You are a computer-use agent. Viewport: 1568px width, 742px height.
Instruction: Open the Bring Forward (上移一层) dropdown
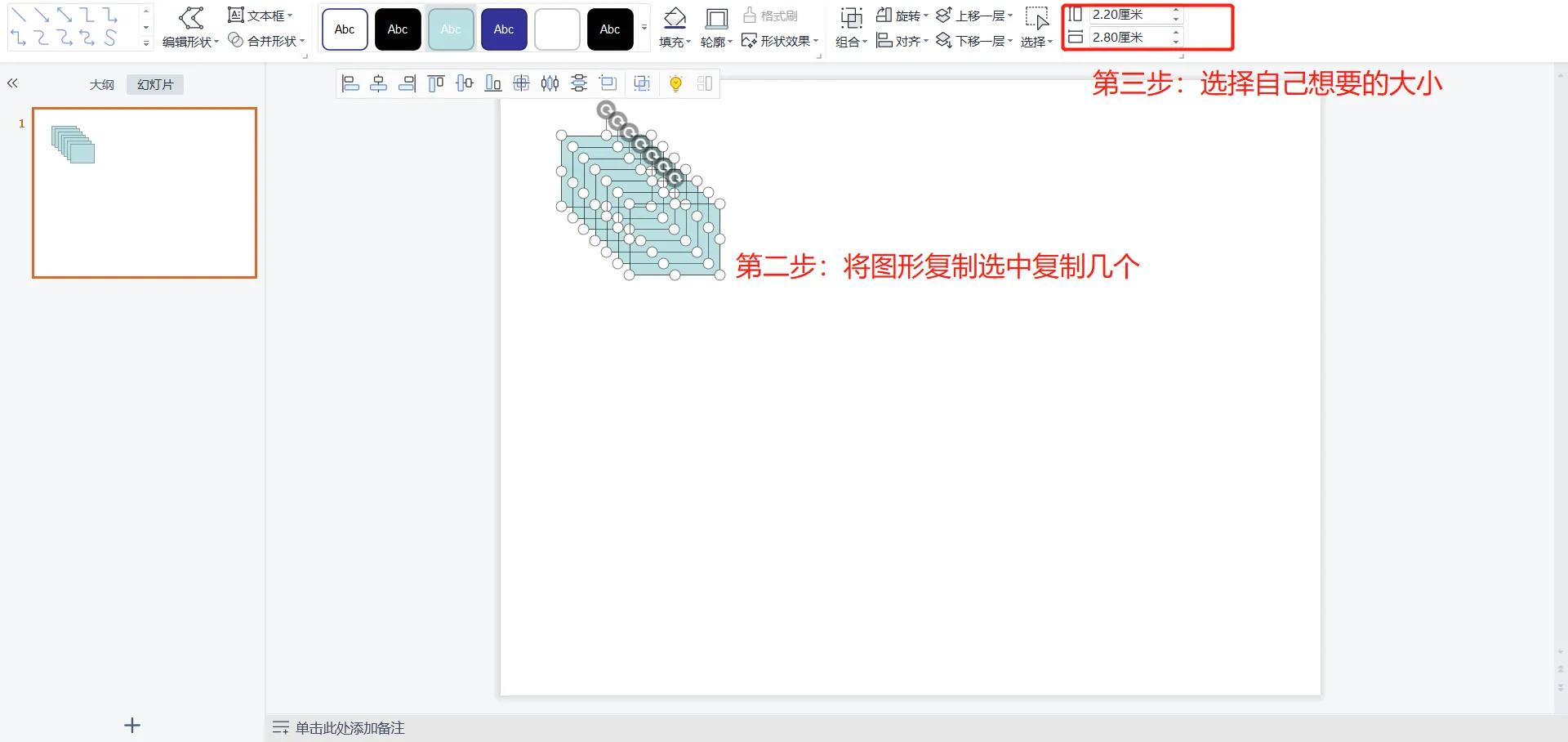pos(1010,16)
